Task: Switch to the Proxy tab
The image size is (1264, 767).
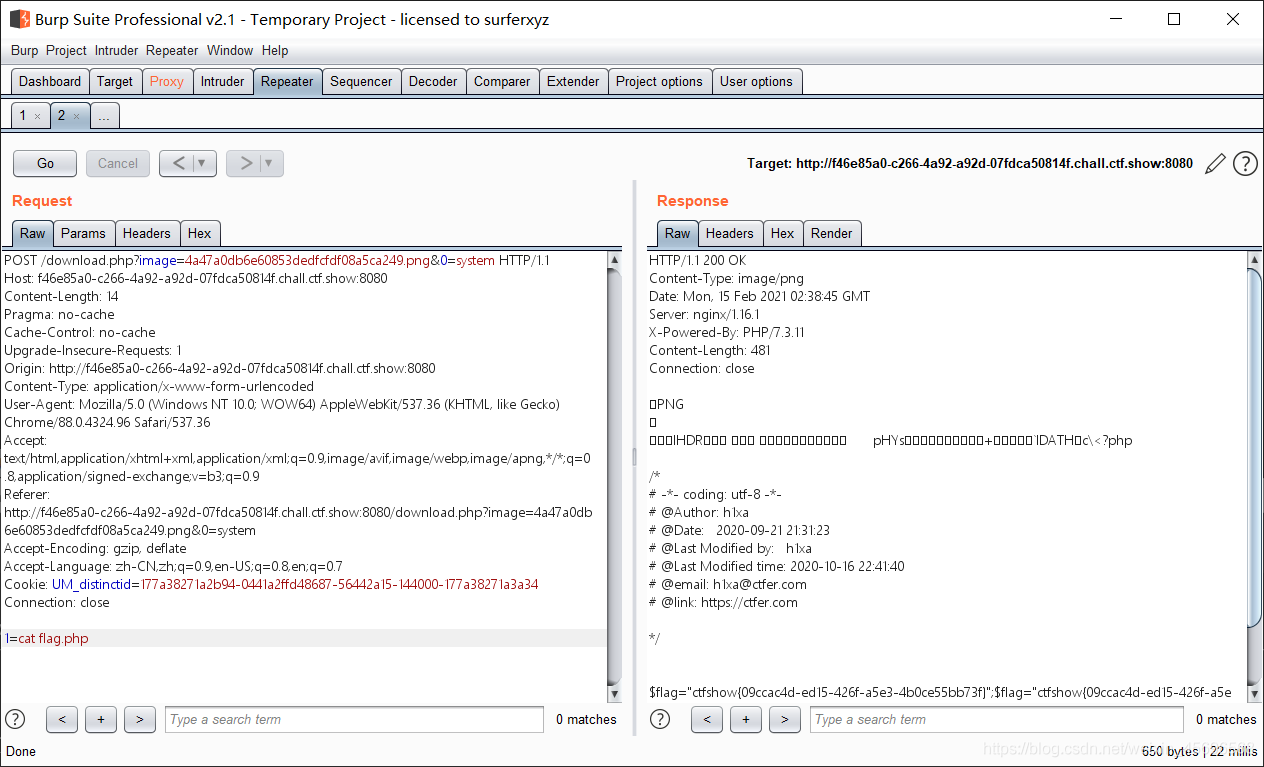Action: click(167, 82)
